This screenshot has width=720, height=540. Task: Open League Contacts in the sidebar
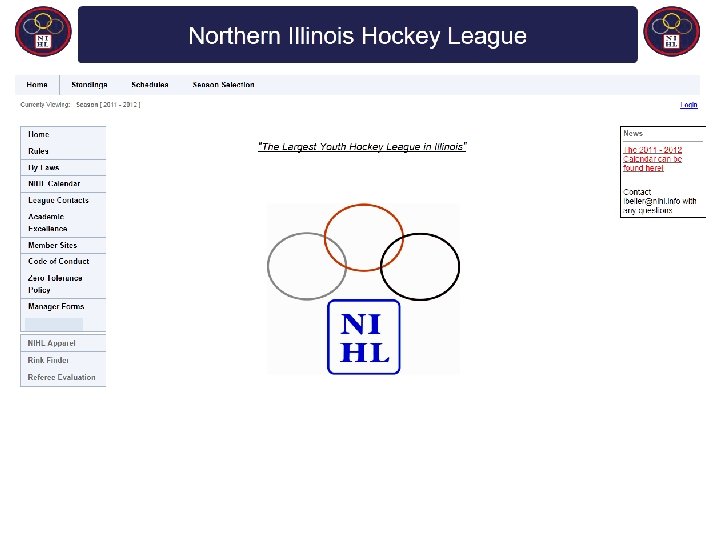pyautogui.click(x=58, y=200)
